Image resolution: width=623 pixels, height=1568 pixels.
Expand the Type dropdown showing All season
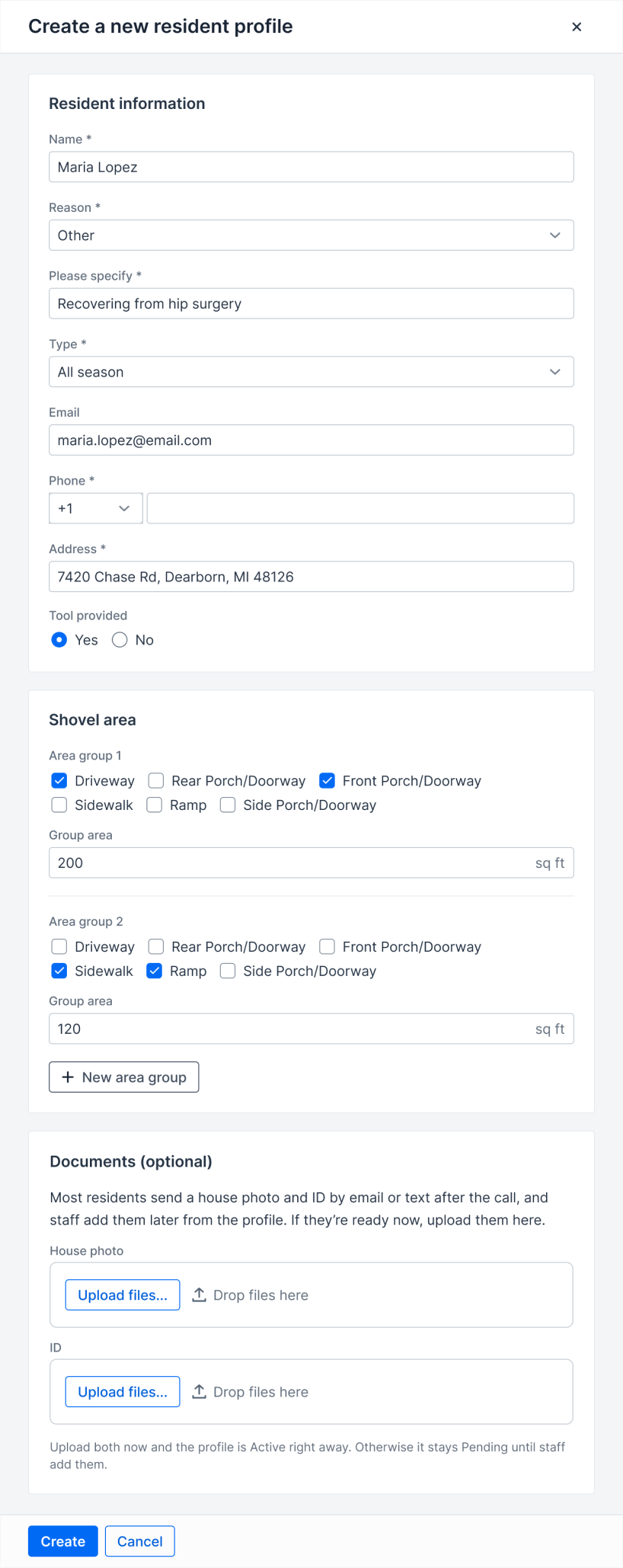(x=311, y=372)
